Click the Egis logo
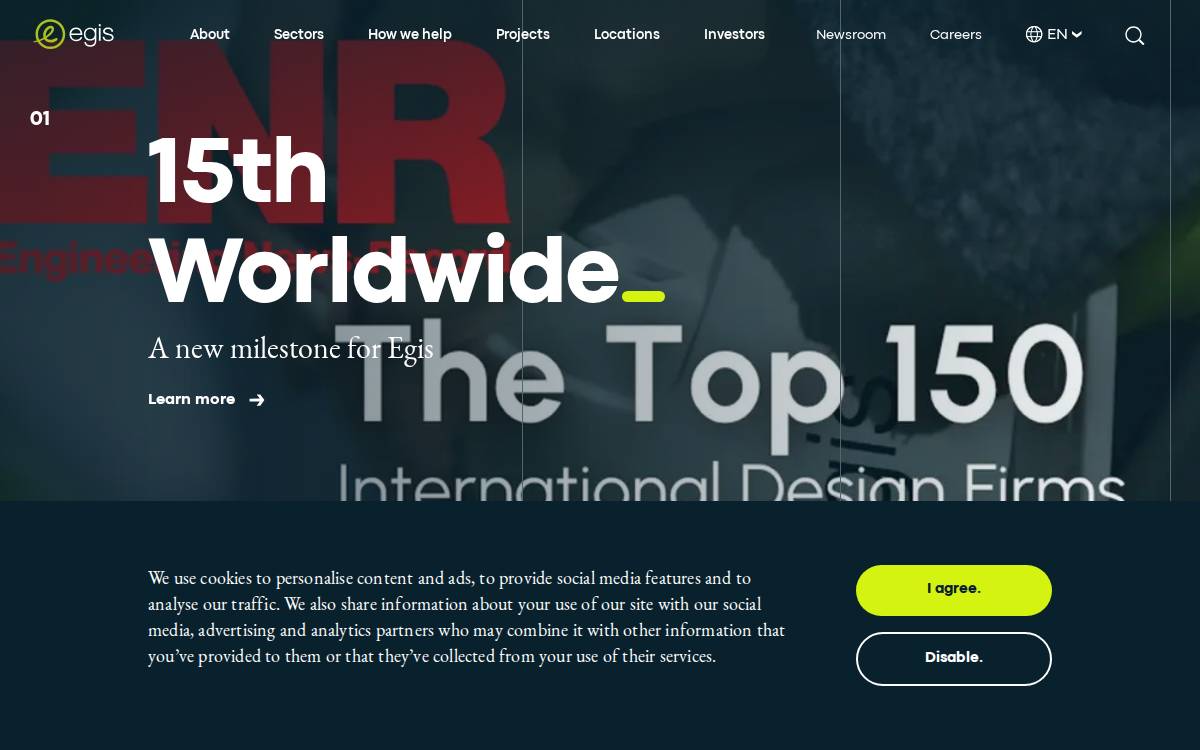Viewport: 1200px width, 750px height. coord(74,34)
